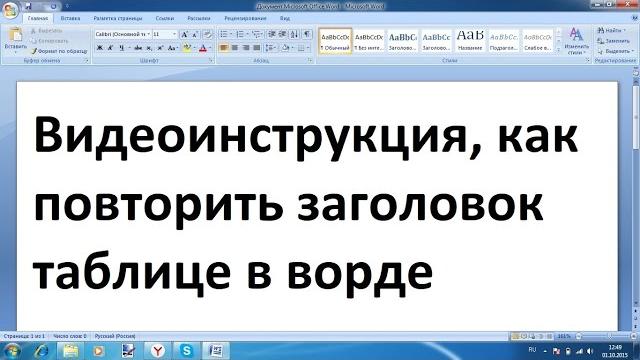Start a bulleted list
This screenshot has height=360, width=640.
(x=225, y=34)
